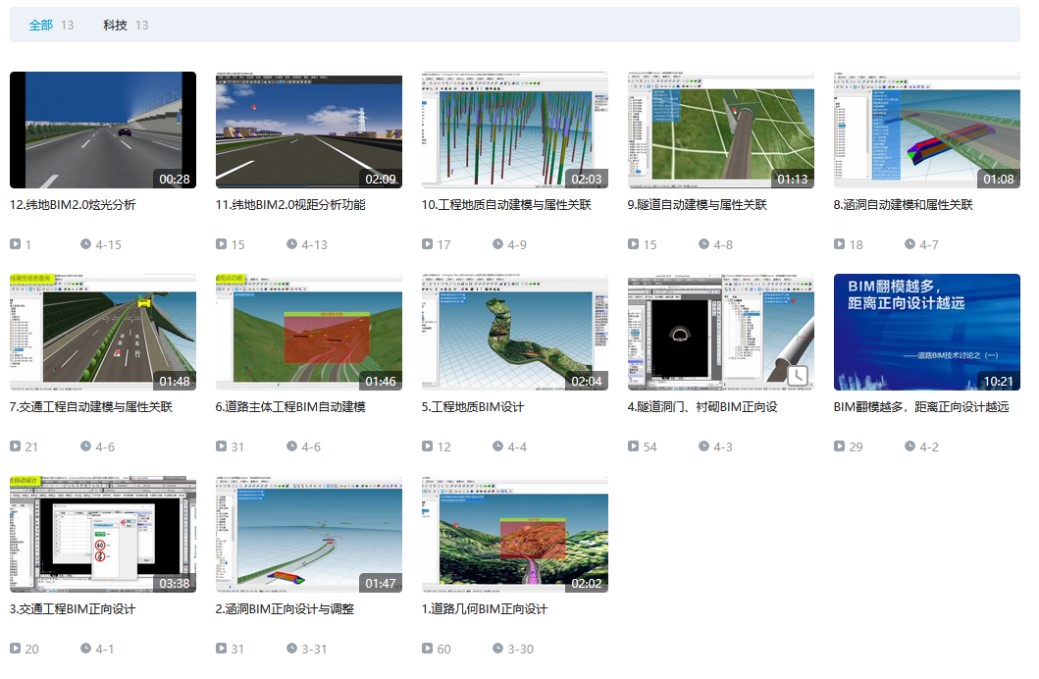Open video title 3.交通工程BIM正向设计
The height and width of the screenshot is (679, 1039).
72,609
